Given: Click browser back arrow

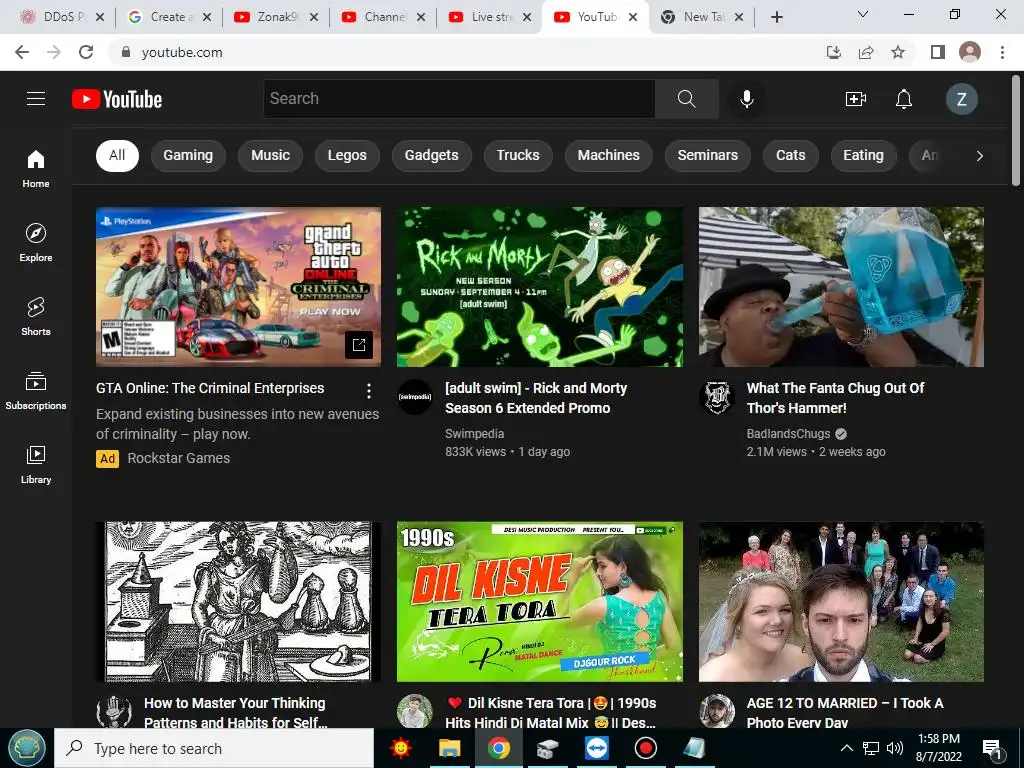Looking at the screenshot, I should 22,52.
